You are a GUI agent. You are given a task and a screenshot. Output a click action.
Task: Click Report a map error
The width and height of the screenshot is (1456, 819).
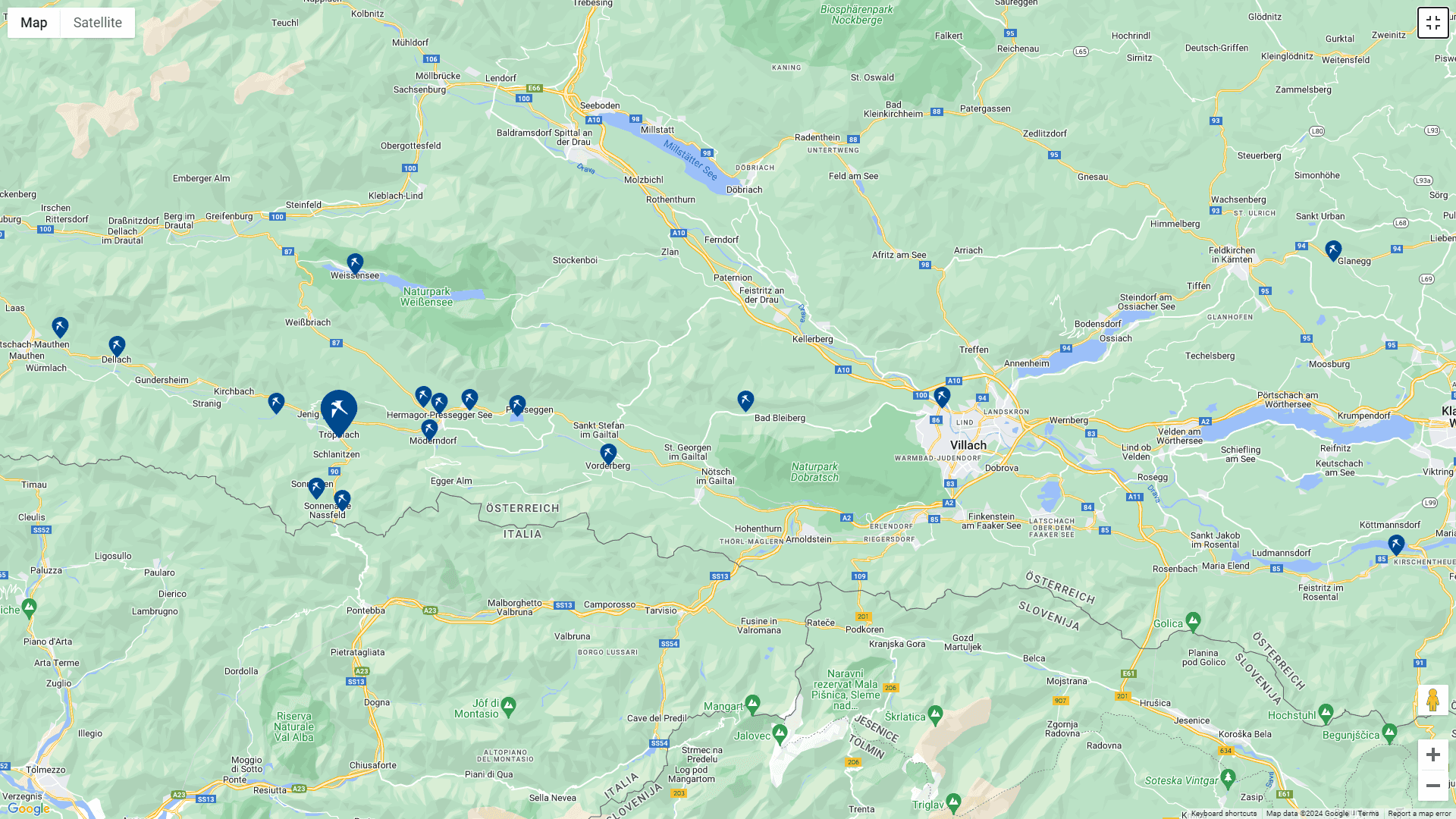tap(1419, 814)
